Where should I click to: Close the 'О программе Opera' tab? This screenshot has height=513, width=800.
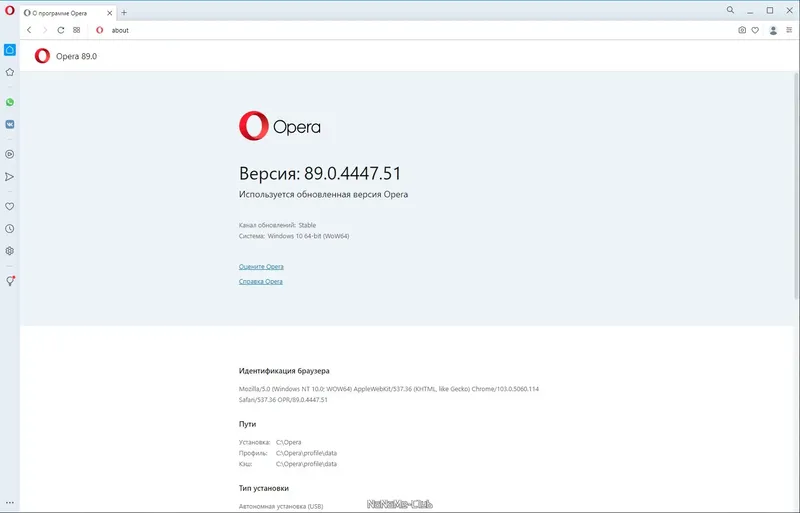(109, 13)
